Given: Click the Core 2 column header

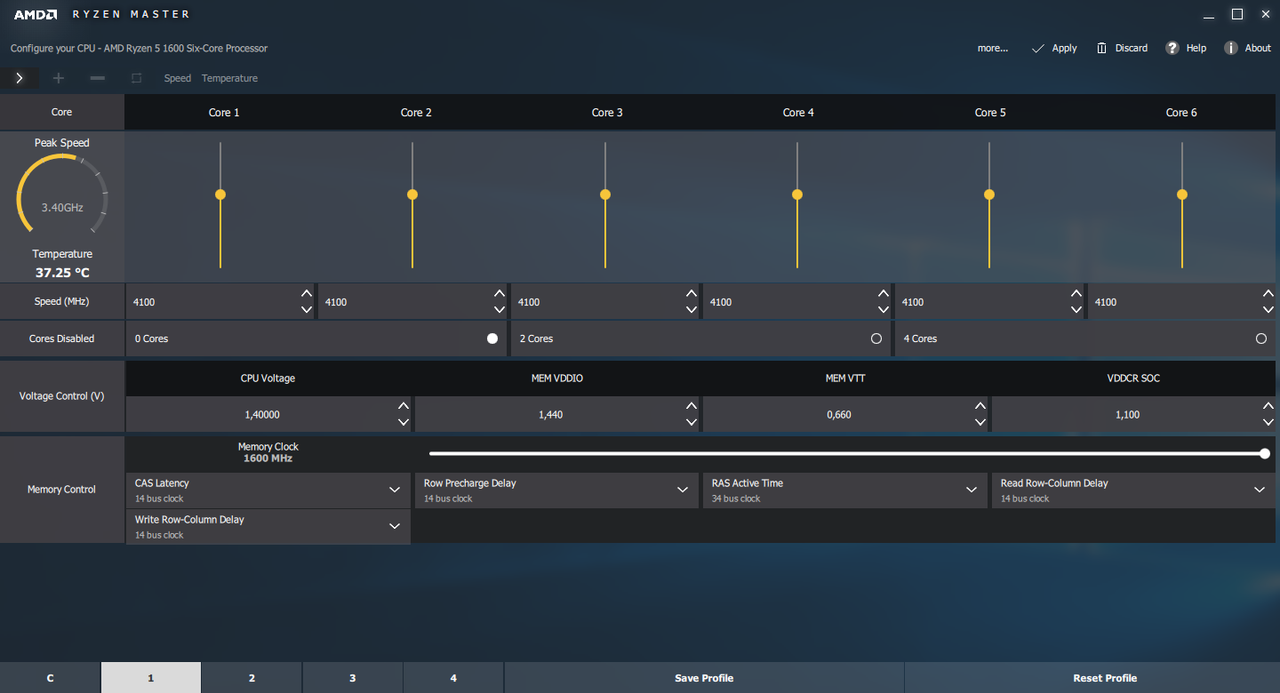Looking at the screenshot, I should point(416,113).
